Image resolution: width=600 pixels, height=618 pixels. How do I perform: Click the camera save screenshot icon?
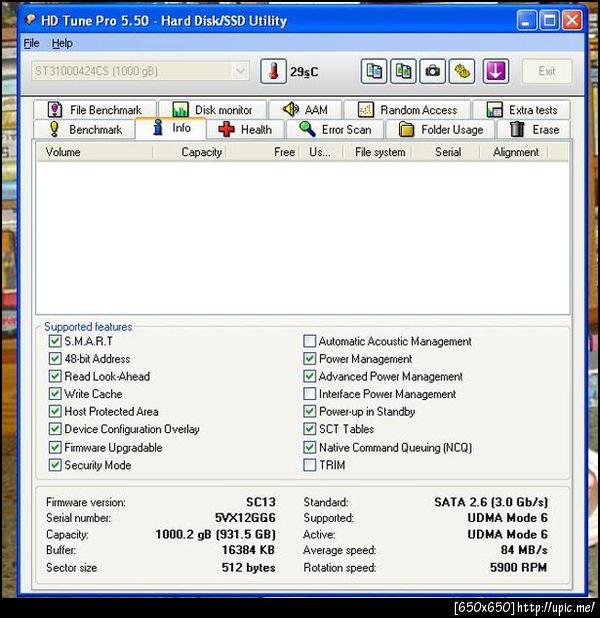point(432,71)
